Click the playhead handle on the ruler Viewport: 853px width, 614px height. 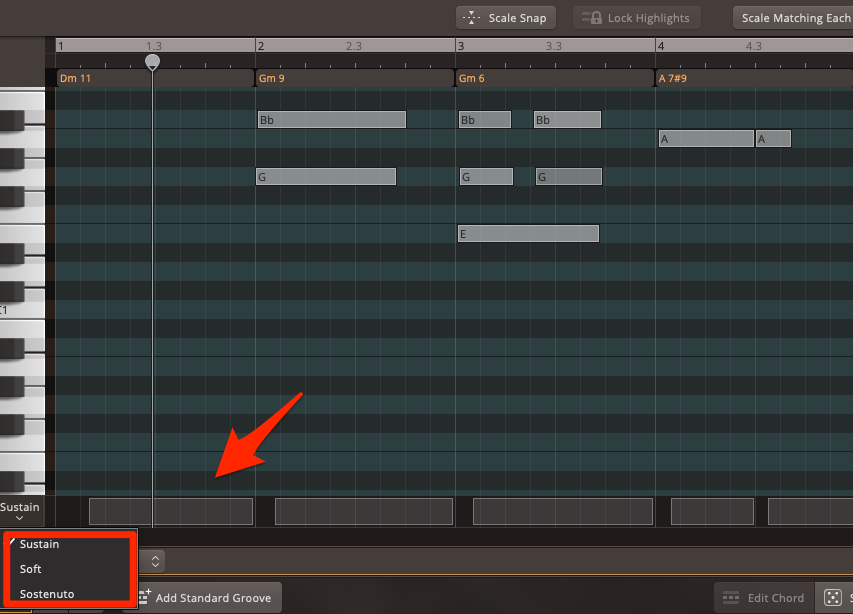(x=152, y=62)
